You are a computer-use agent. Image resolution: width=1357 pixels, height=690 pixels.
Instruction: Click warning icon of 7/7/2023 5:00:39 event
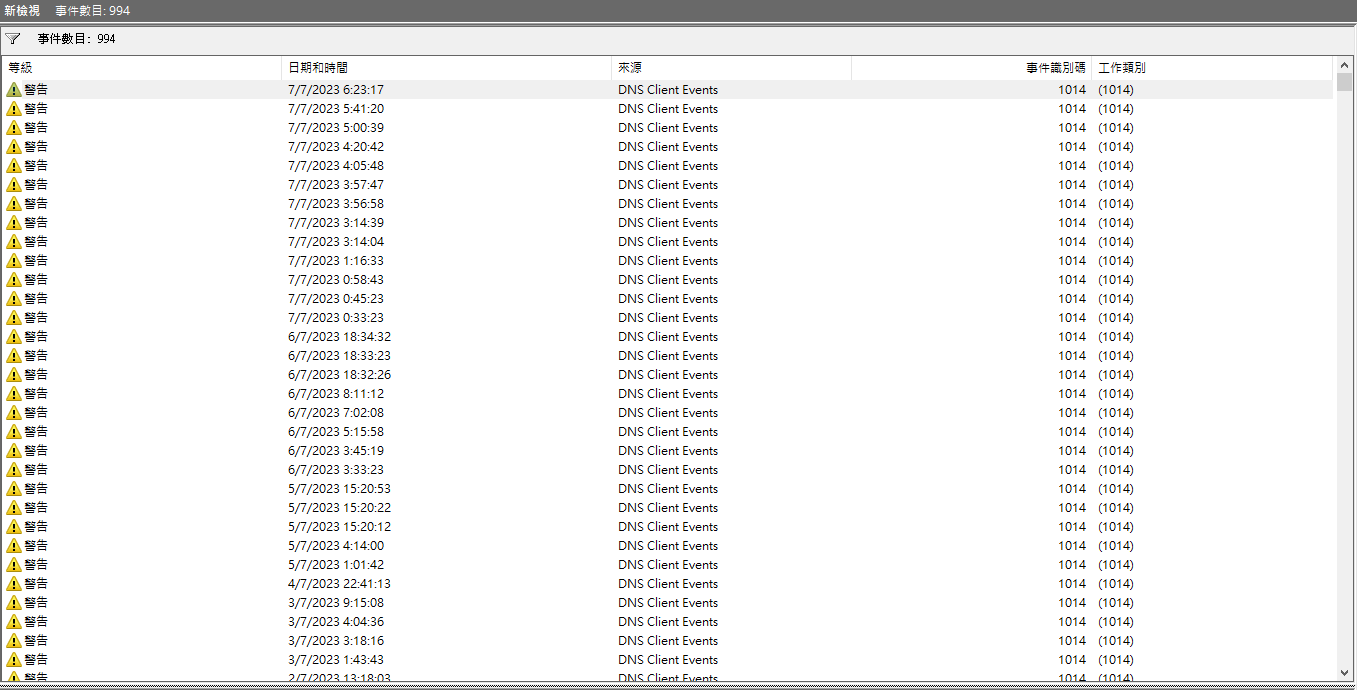pos(14,127)
